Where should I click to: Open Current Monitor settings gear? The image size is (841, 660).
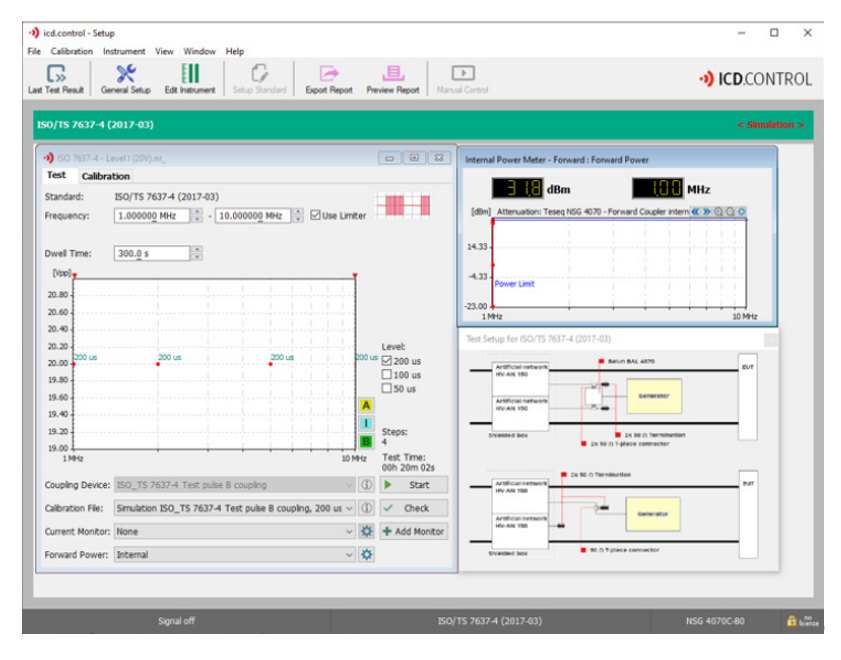coord(366,531)
